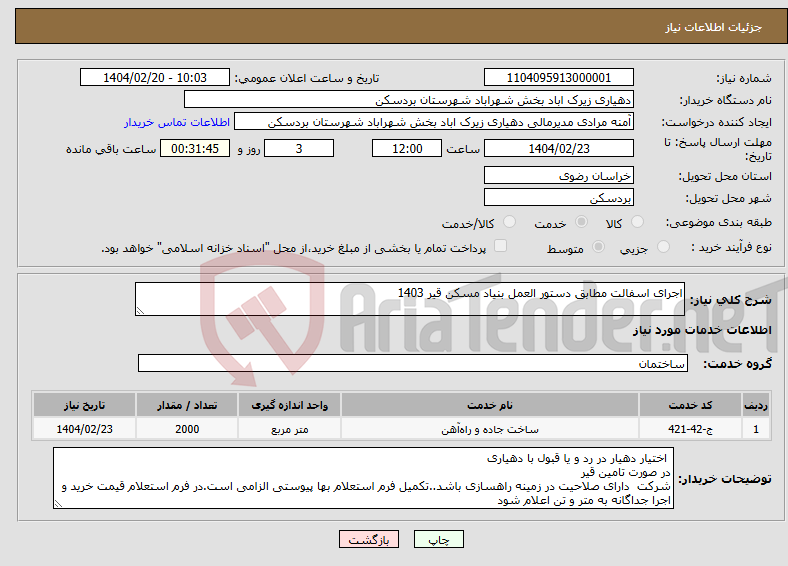Click the request creator name field
The image size is (788, 566).
point(434,122)
